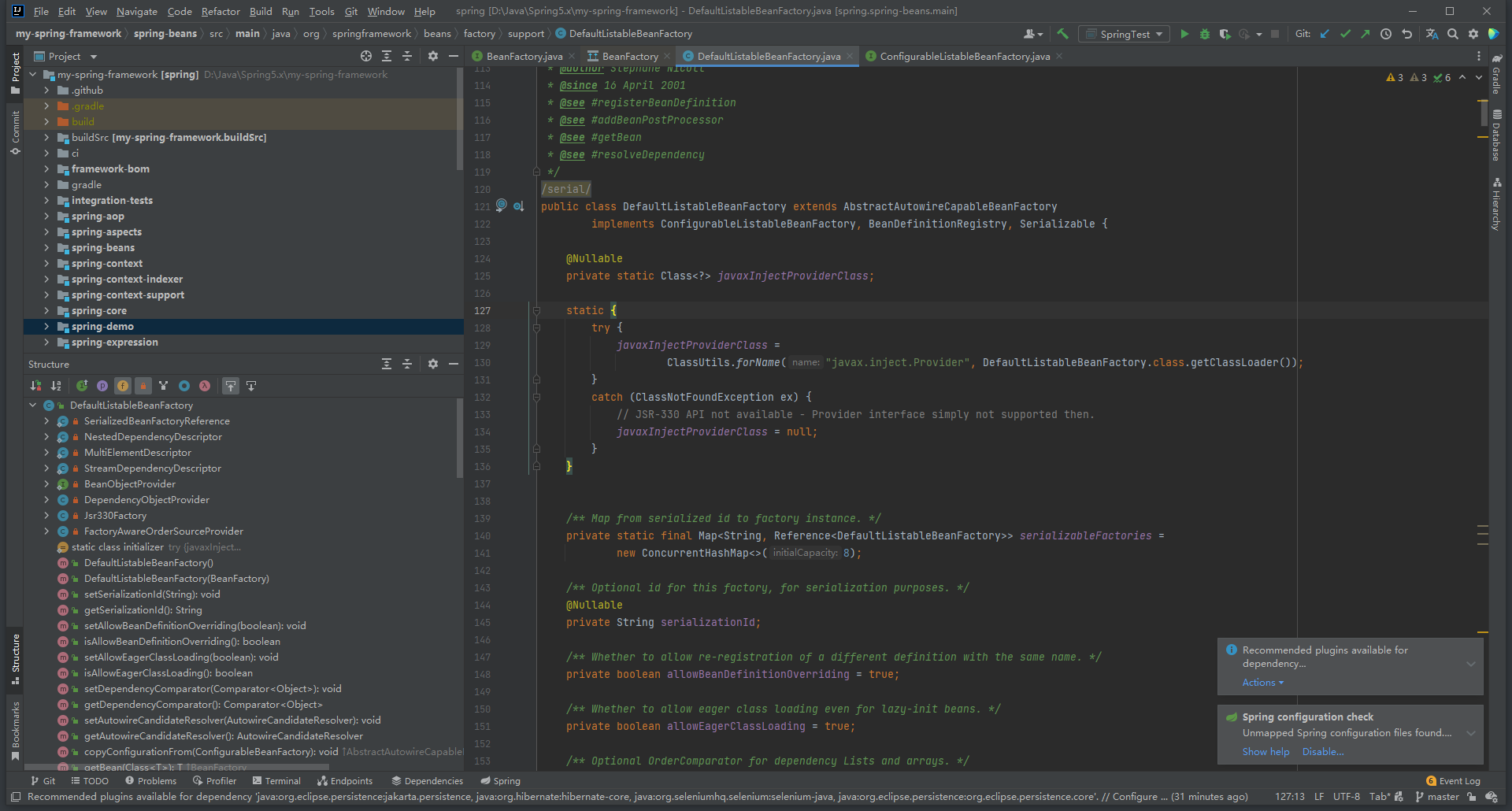The width and height of the screenshot is (1512, 811).
Task: Open IDE settings gear in main toolbar
Action: (1473, 34)
